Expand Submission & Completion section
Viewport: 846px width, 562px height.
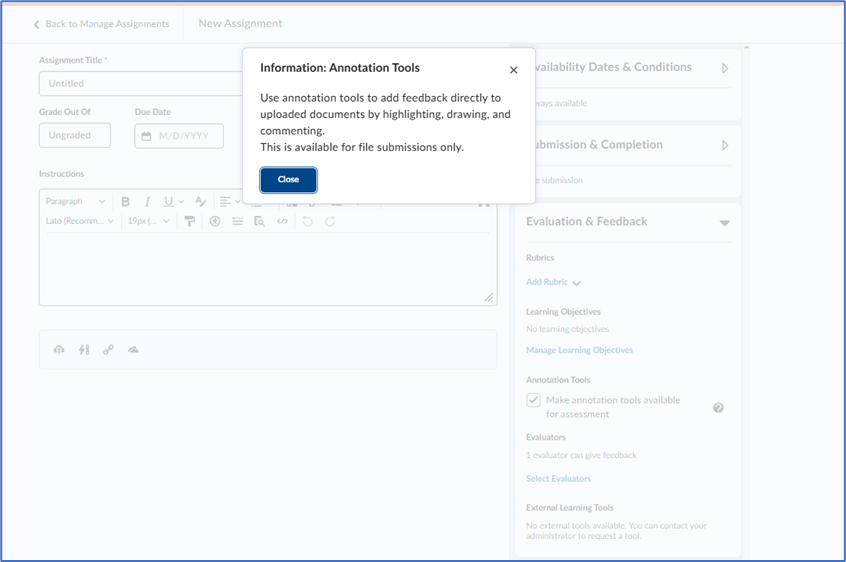(725, 146)
